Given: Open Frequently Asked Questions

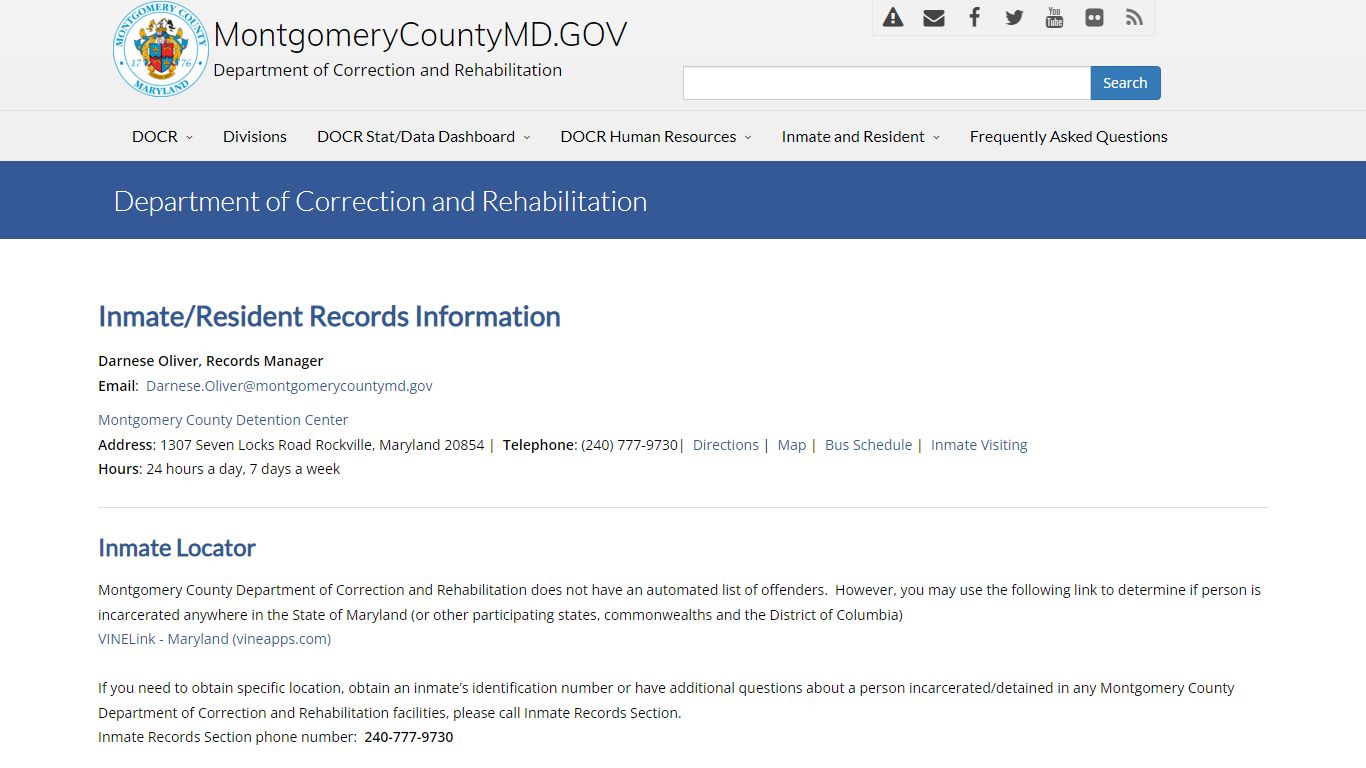Looking at the screenshot, I should [1068, 136].
